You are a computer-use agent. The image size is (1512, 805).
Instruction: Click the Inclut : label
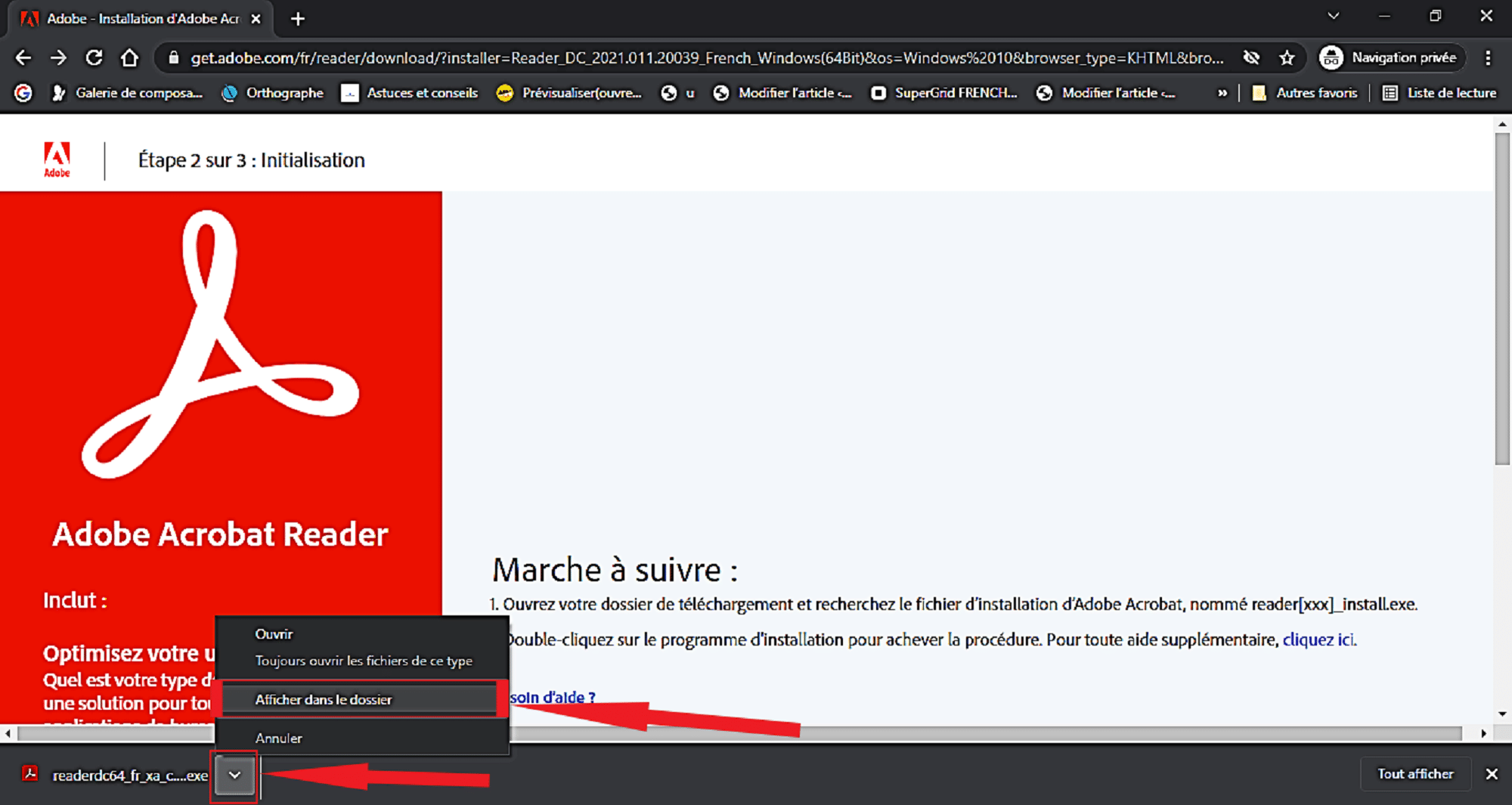tap(75, 600)
